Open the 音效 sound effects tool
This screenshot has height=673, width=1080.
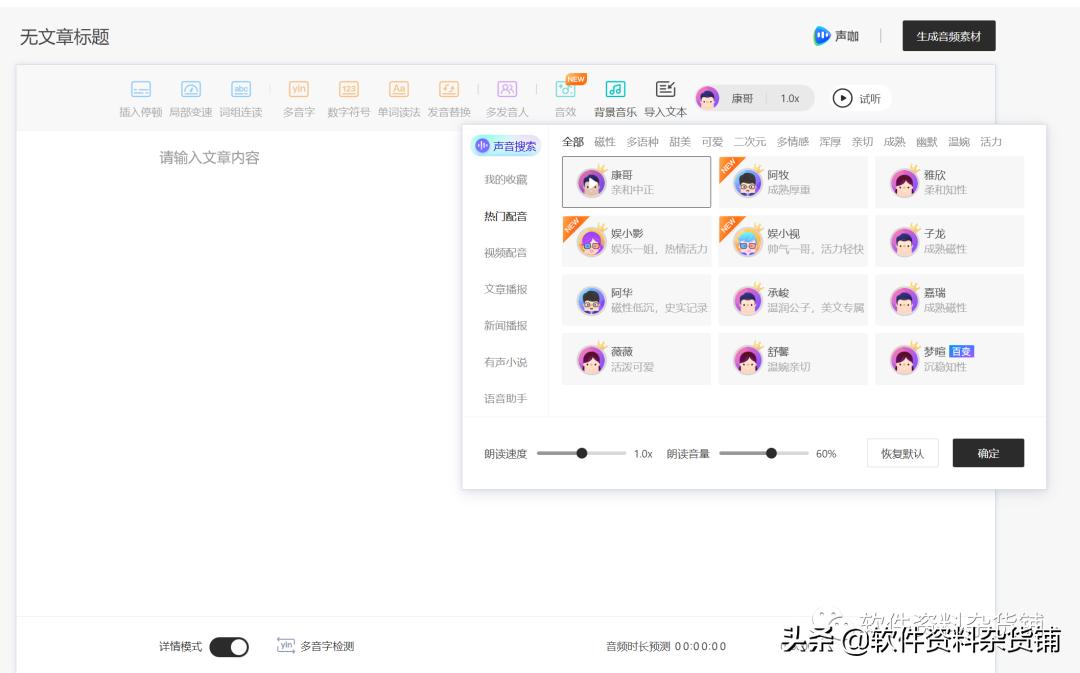(566, 90)
